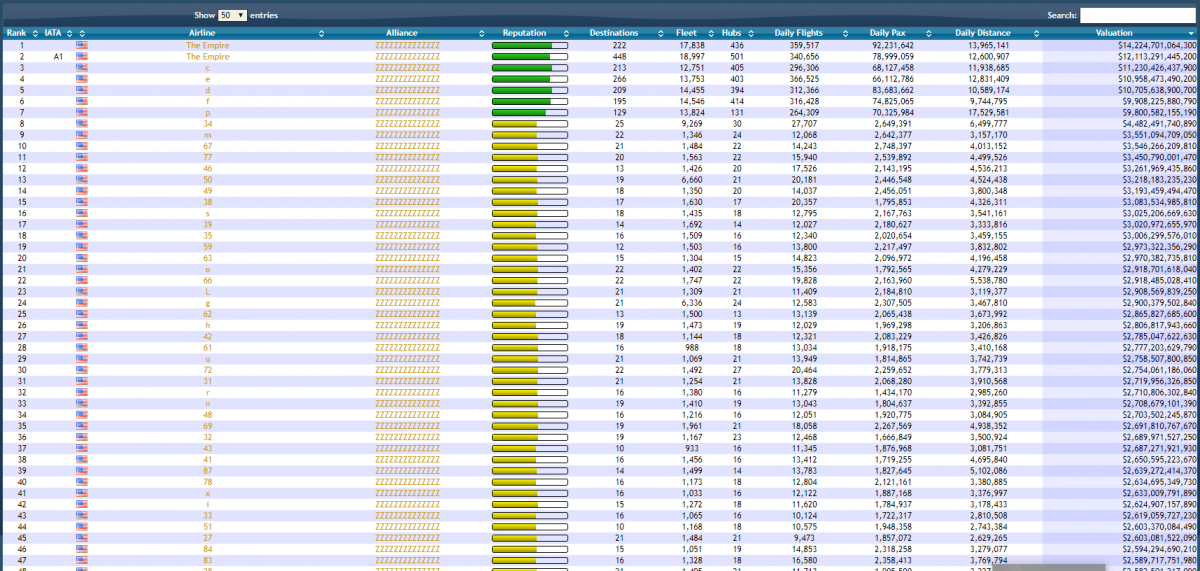
Task: Click the flag icon for airline 48
Action: [x=81, y=414]
